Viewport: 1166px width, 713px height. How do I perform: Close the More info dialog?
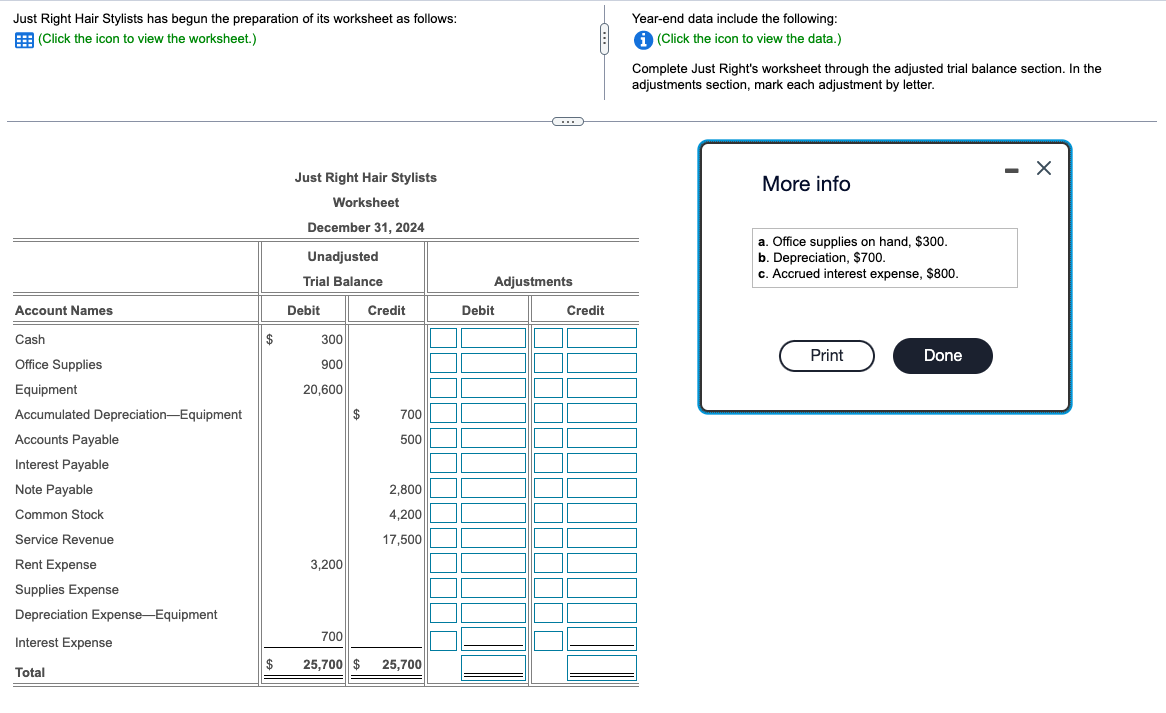1044,168
